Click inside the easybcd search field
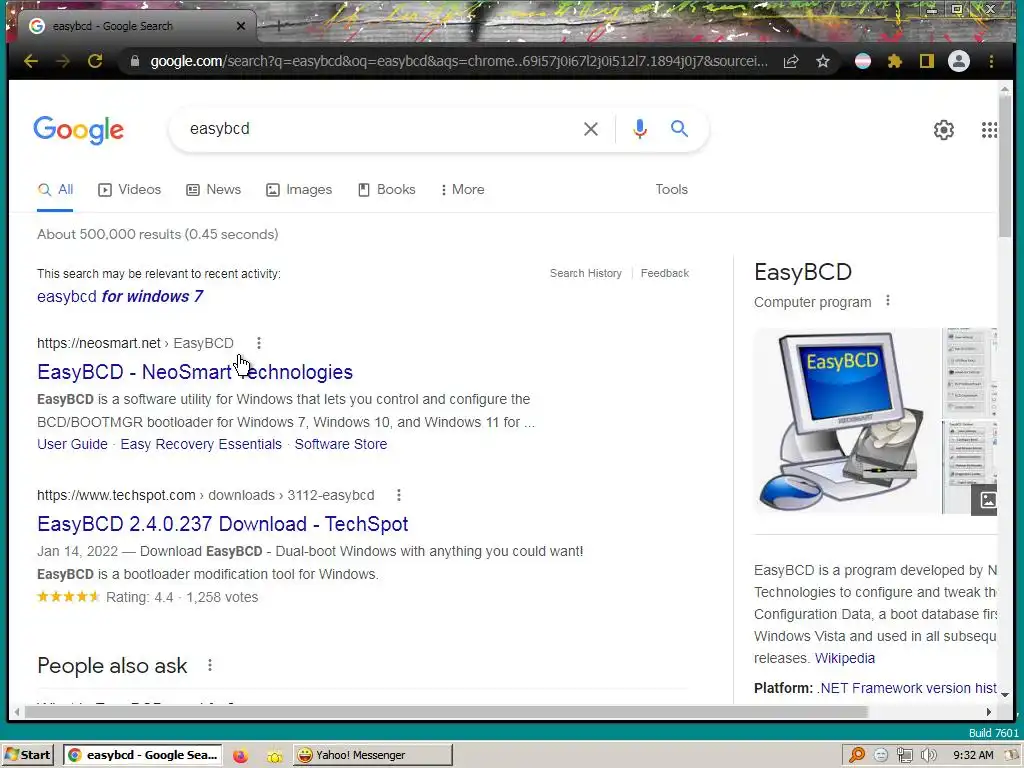Viewport: 1024px width, 768px height. click(x=379, y=129)
